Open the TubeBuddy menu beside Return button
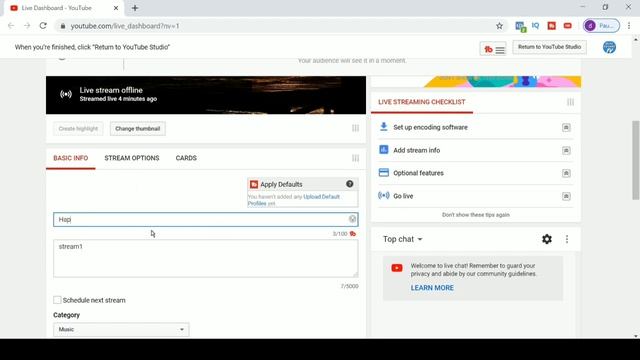The image size is (640, 360). (x=493, y=49)
